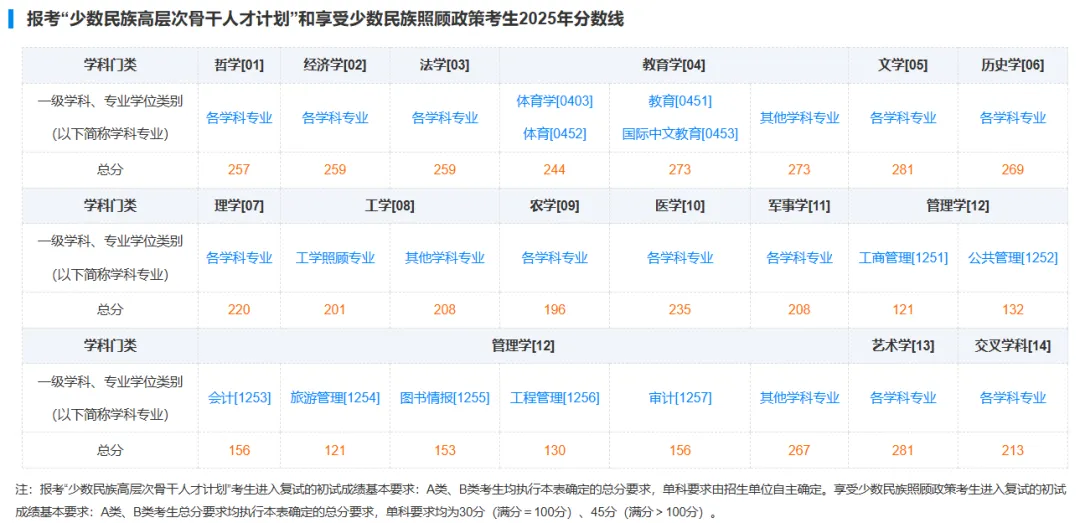1080x523 pixels.
Task: Open 各学科专业 link under 法学[03]
Action: (444, 118)
